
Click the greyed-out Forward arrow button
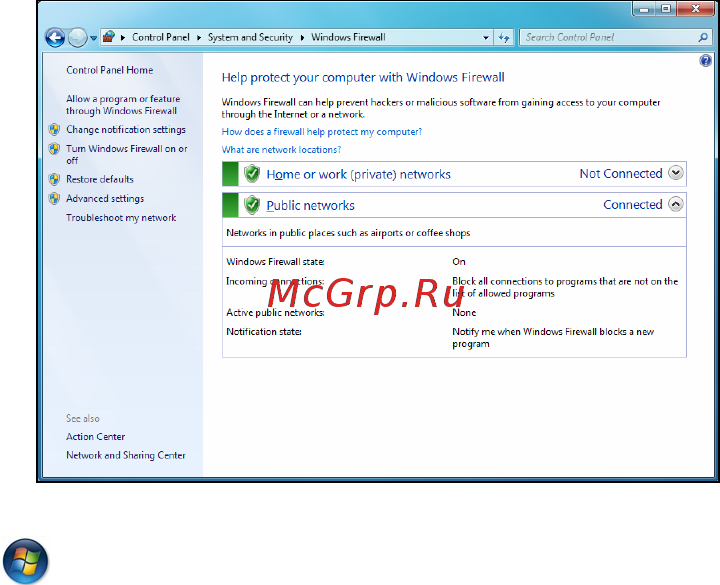tap(78, 38)
